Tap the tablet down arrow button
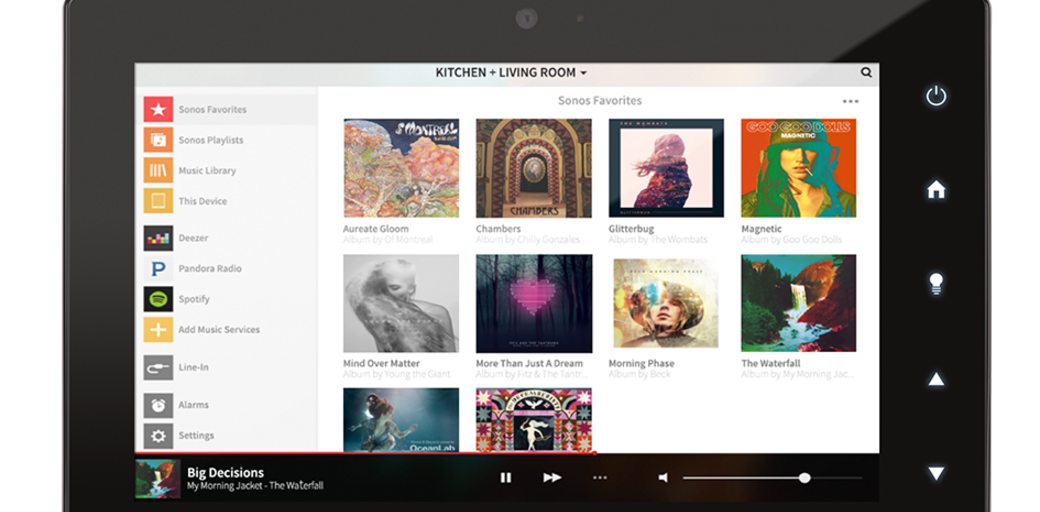The height and width of the screenshot is (512, 1040). pyautogui.click(x=936, y=474)
